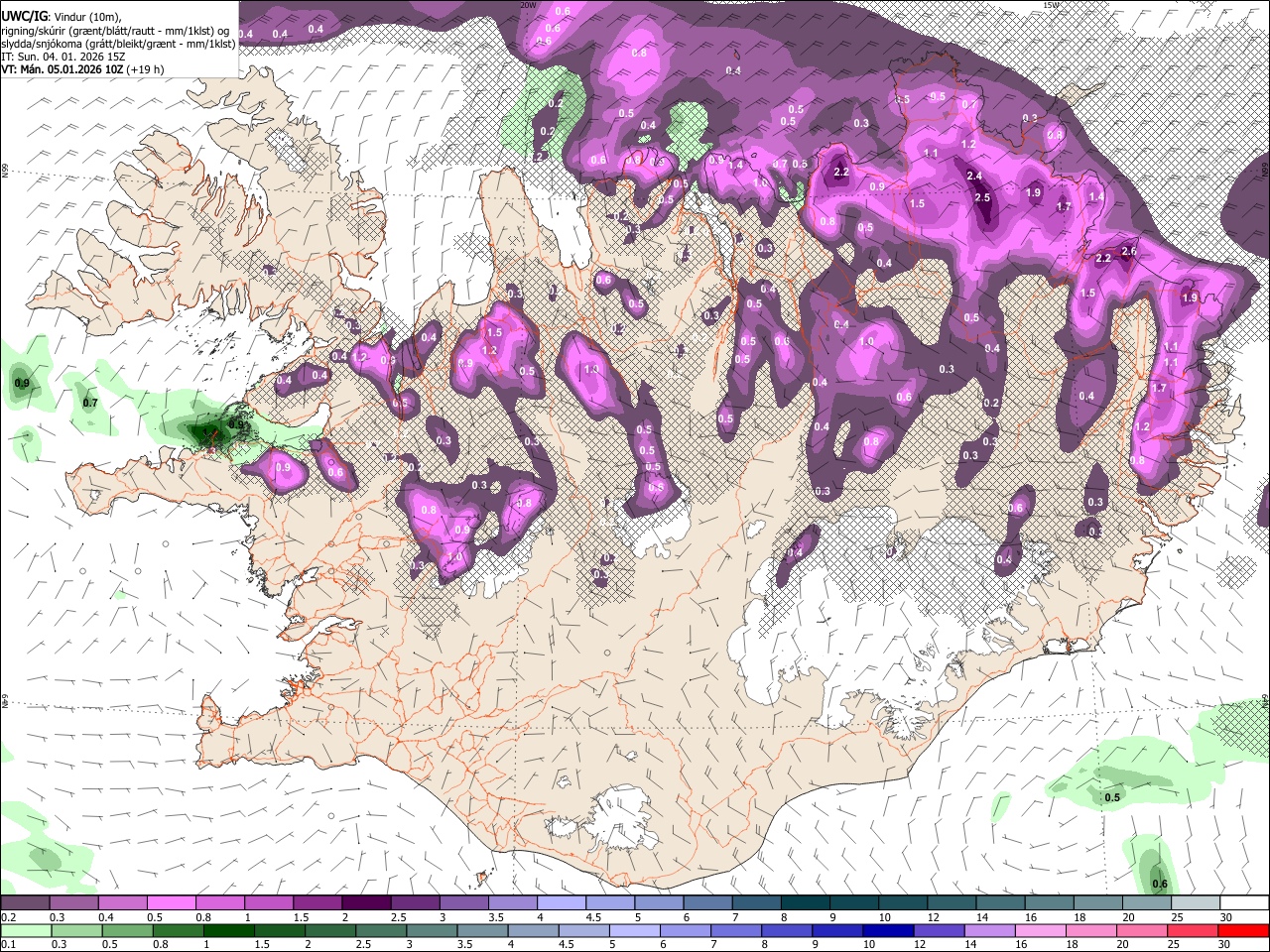Click the '2.4' snowfall value on the map
Screen dimensions: 1270x952
(974, 176)
